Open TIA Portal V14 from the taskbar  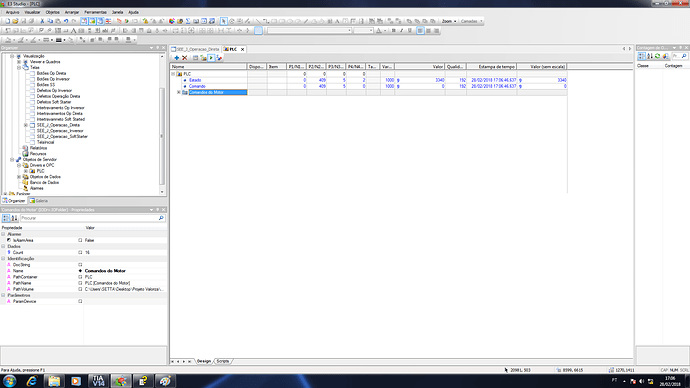98,381
